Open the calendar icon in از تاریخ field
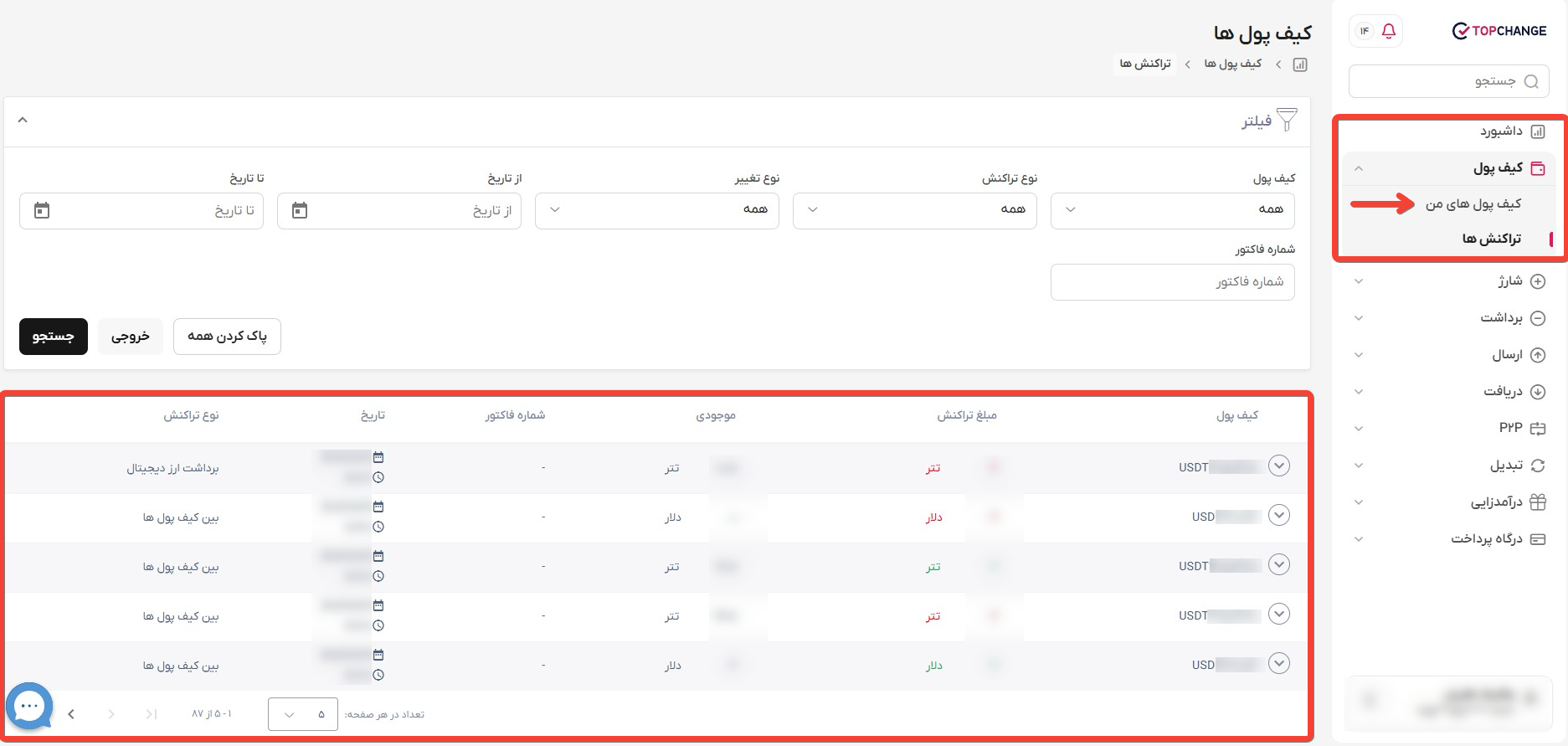The height and width of the screenshot is (746, 1568). click(300, 210)
